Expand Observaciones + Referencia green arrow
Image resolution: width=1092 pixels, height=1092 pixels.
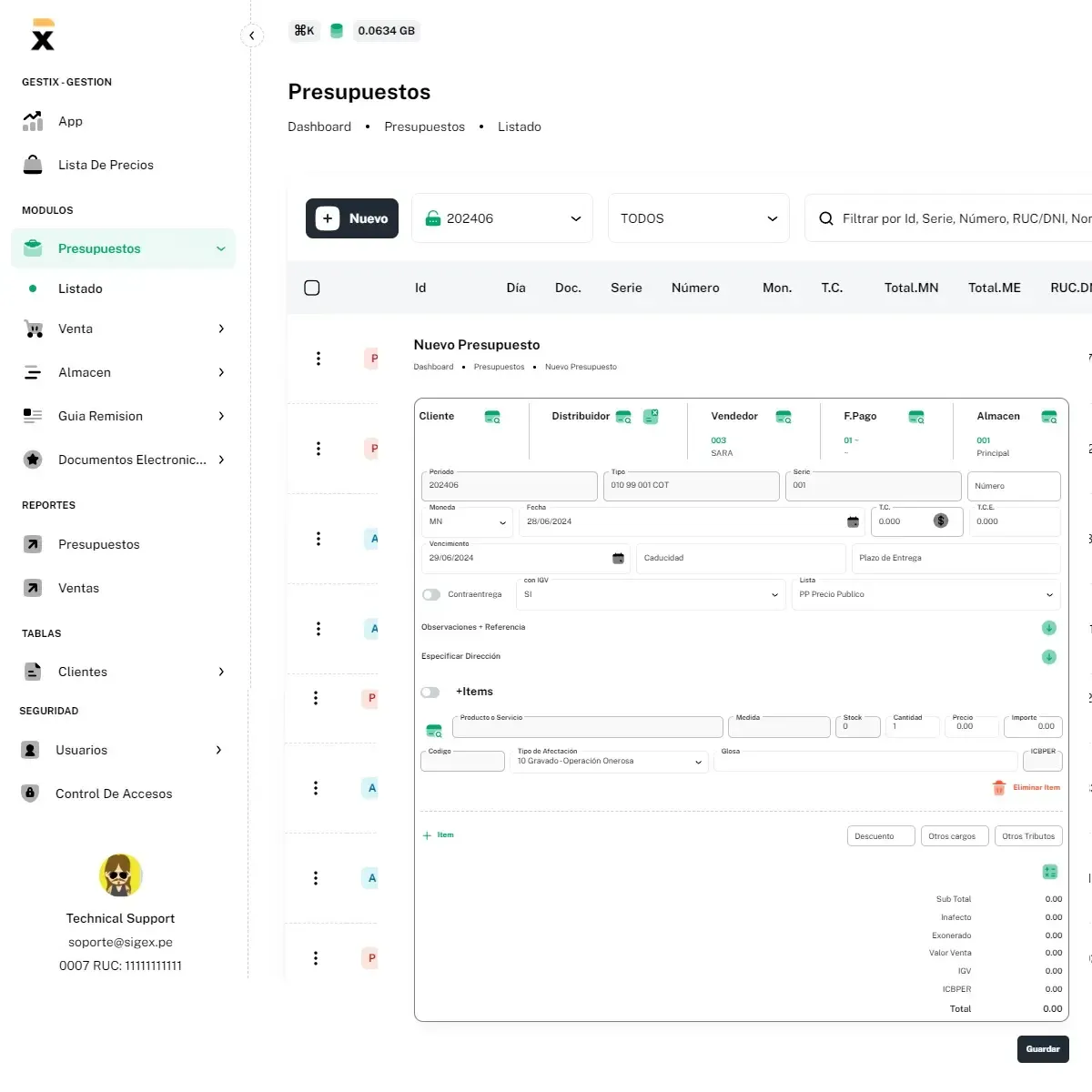click(1049, 628)
